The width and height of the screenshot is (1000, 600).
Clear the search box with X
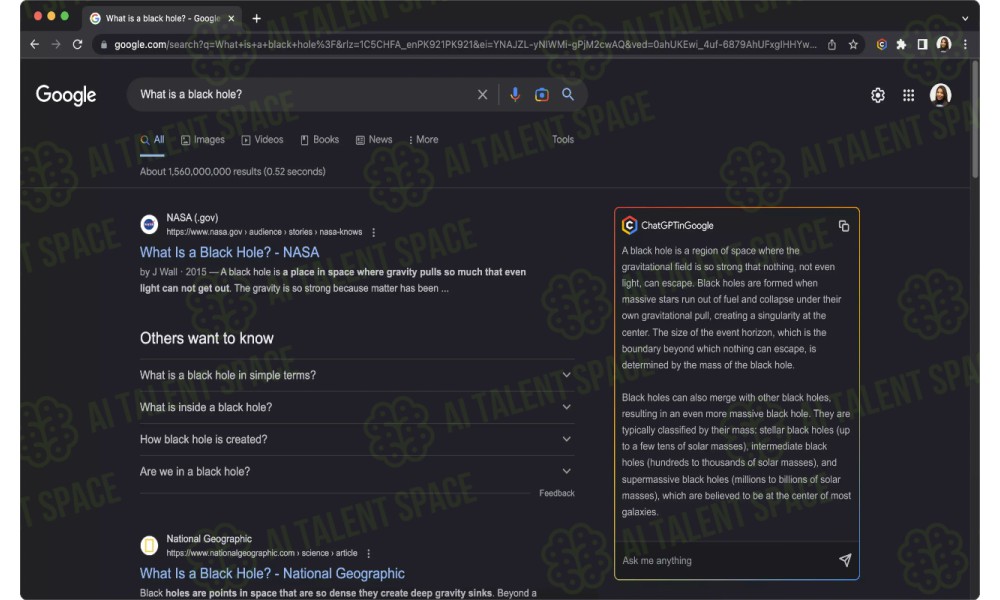482,94
